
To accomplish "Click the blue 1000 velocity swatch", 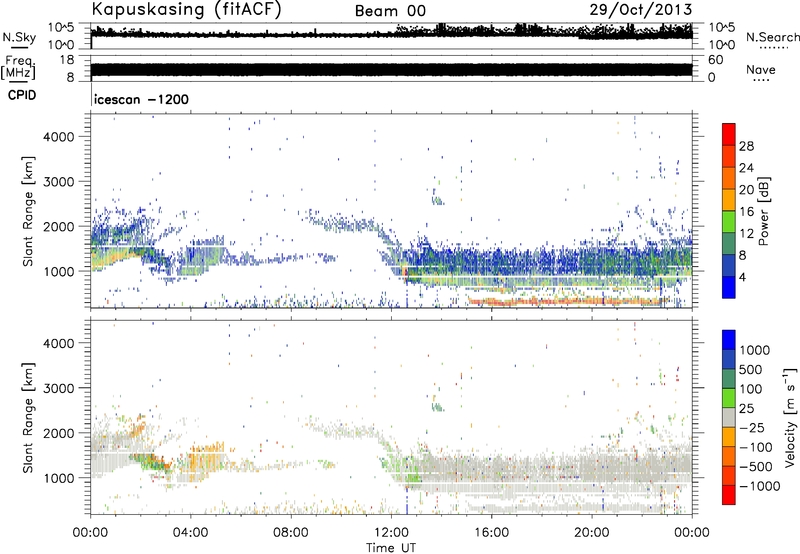I will (x=729, y=340).
